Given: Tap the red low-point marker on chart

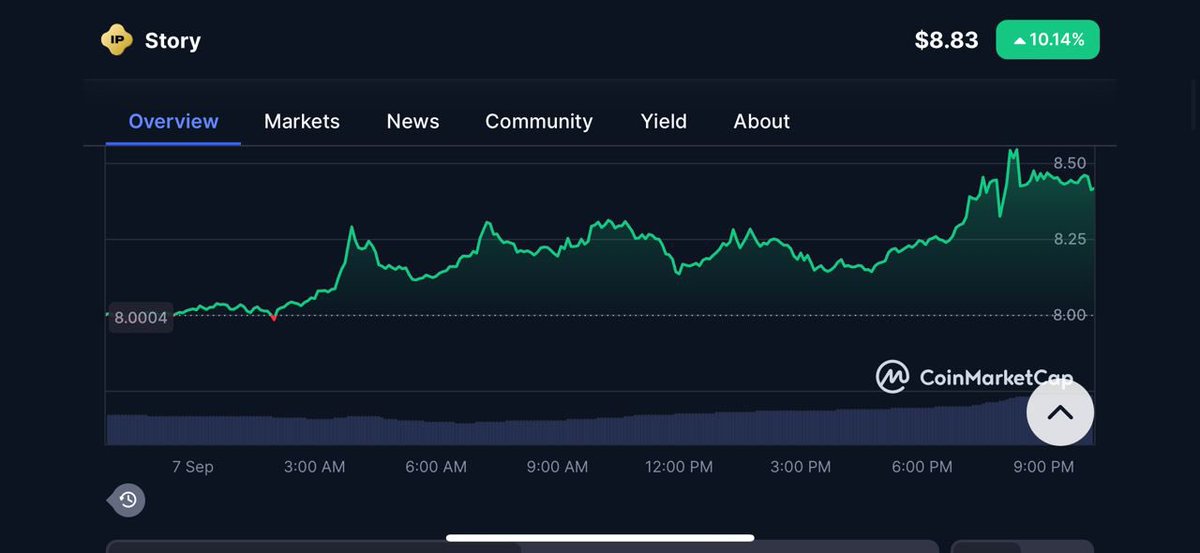Looking at the screenshot, I should tap(274, 317).
